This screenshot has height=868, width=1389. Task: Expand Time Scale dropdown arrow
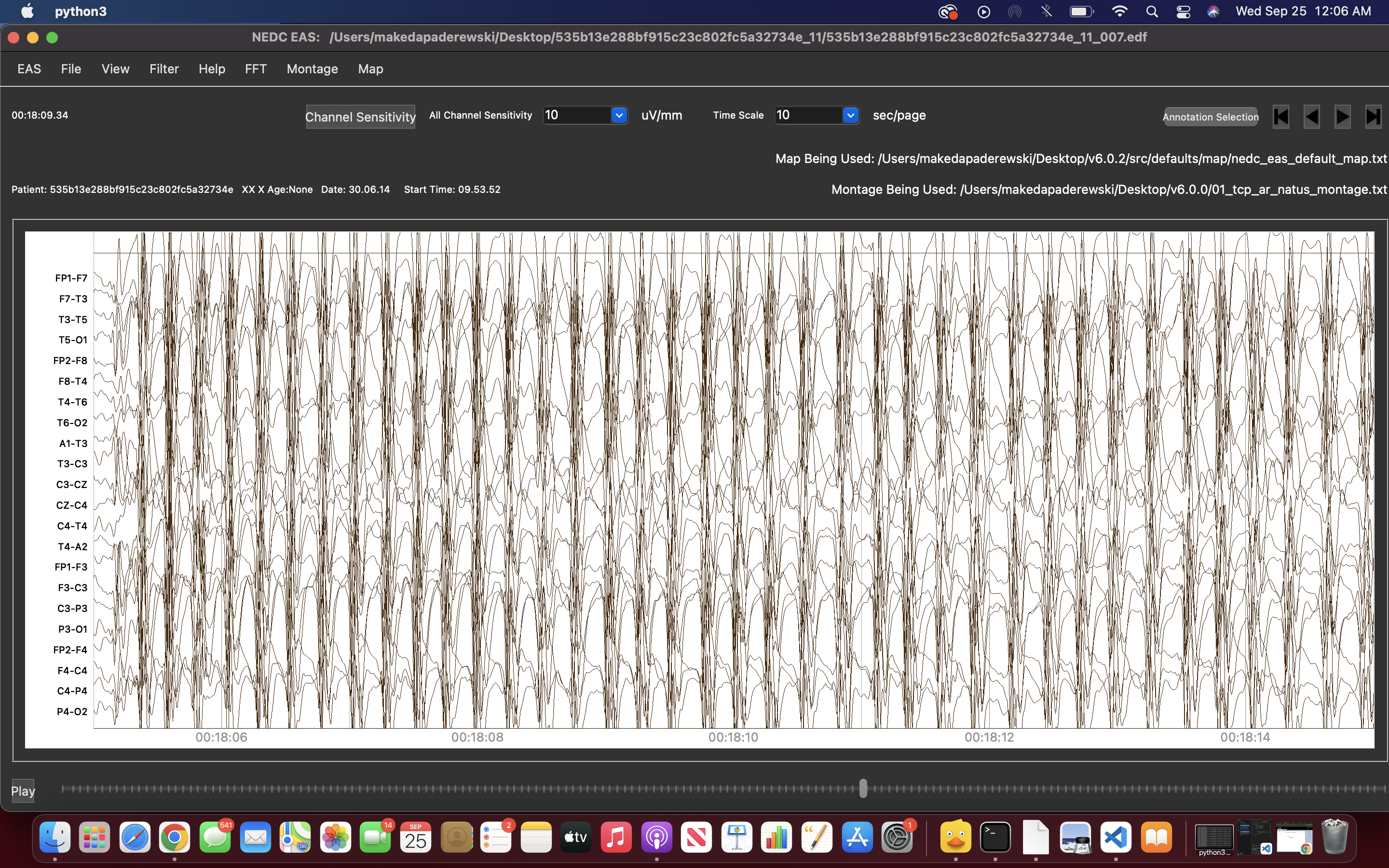point(850,115)
